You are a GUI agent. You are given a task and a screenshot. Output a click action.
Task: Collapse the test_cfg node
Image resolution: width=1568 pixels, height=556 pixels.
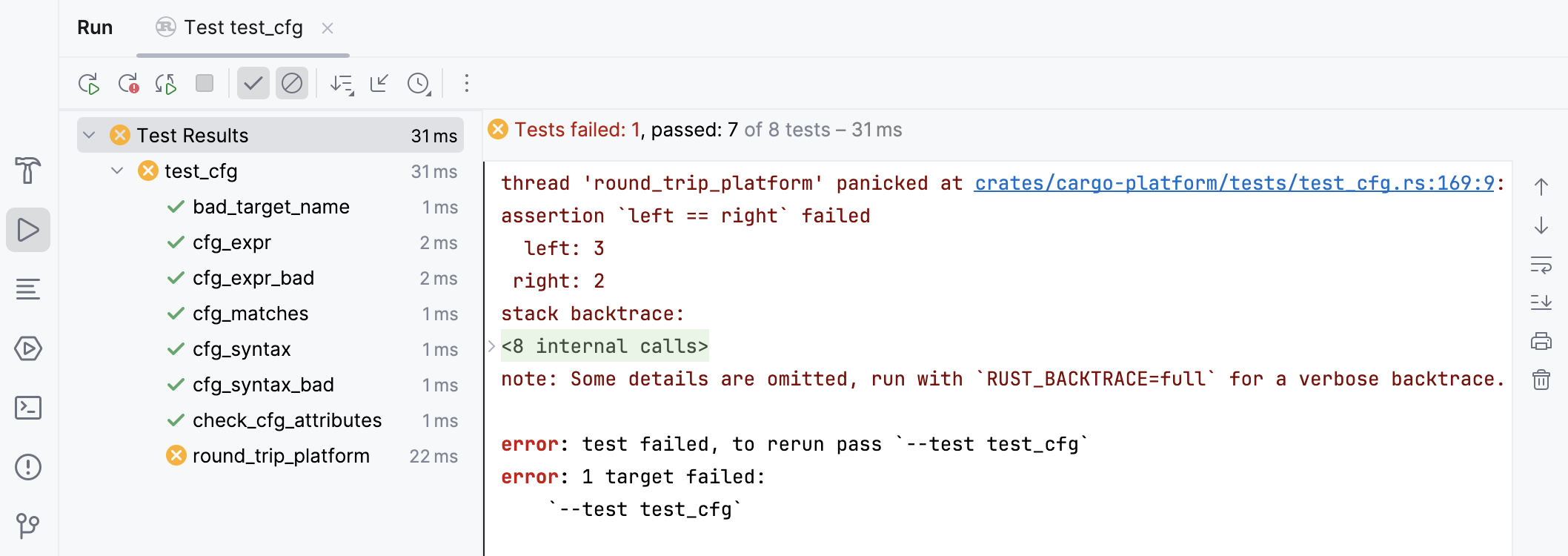(116, 171)
